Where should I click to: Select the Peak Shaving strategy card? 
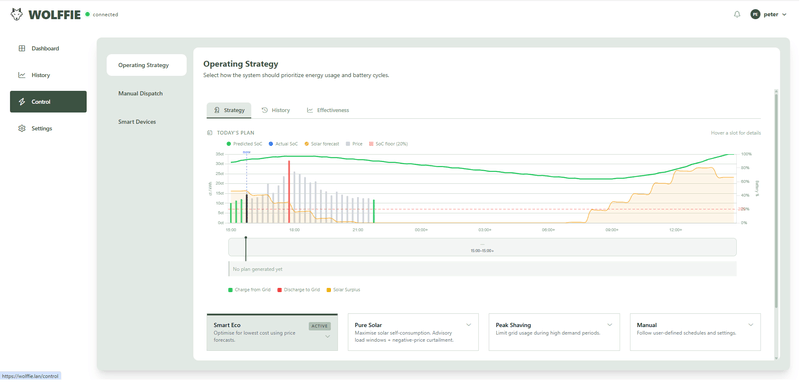[554, 332]
